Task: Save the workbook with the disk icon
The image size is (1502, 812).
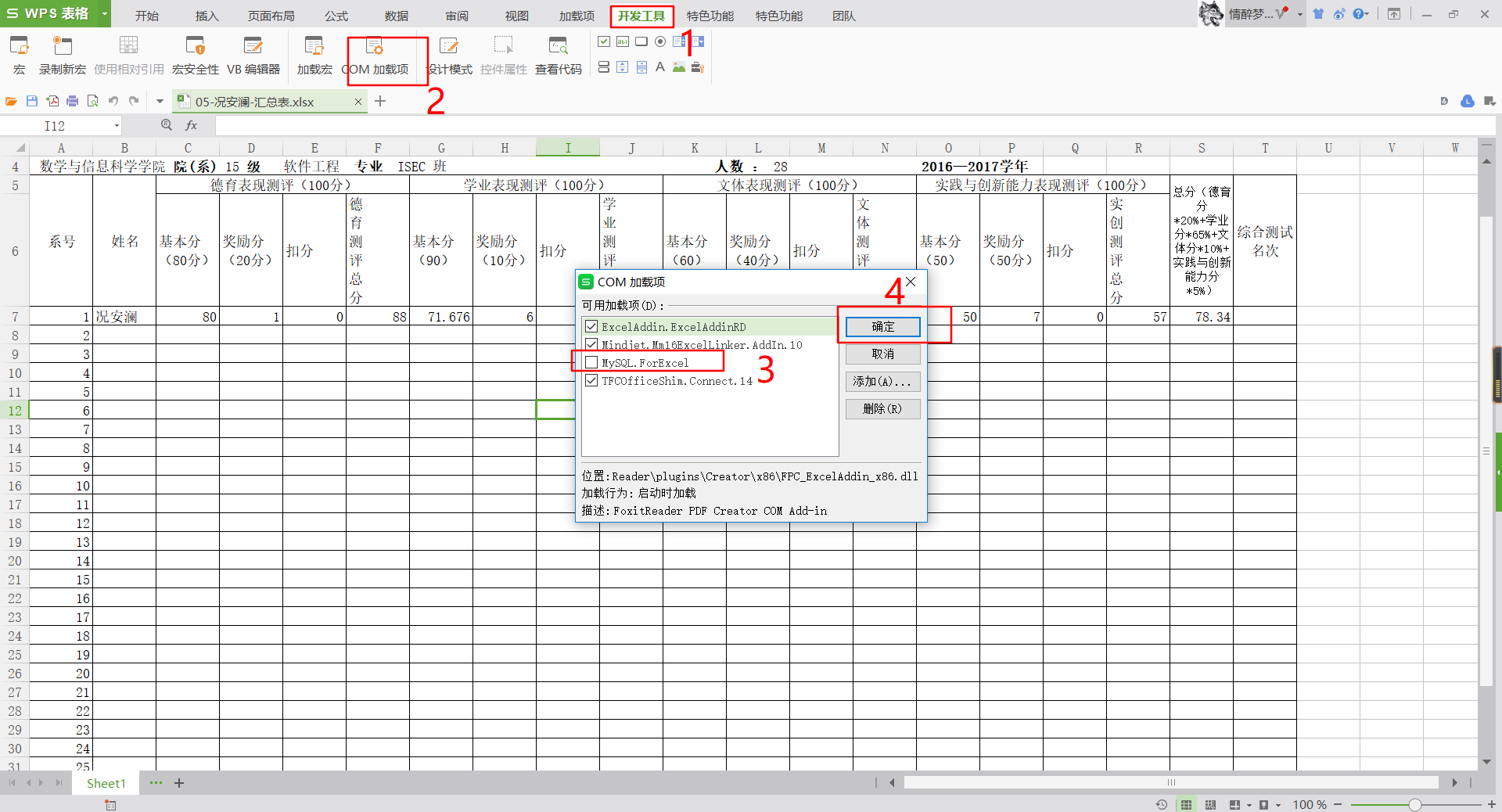Action: pyautogui.click(x=32, y=101)
